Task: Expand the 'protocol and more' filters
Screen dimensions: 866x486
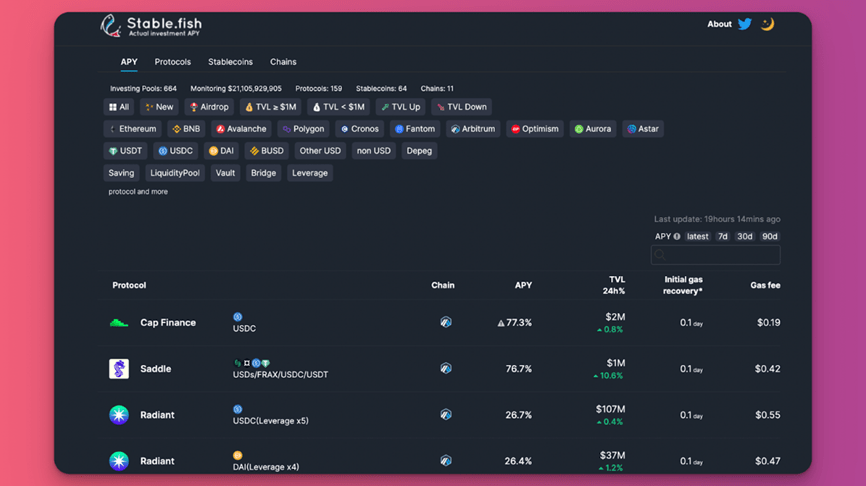Action: coord(138,192)
